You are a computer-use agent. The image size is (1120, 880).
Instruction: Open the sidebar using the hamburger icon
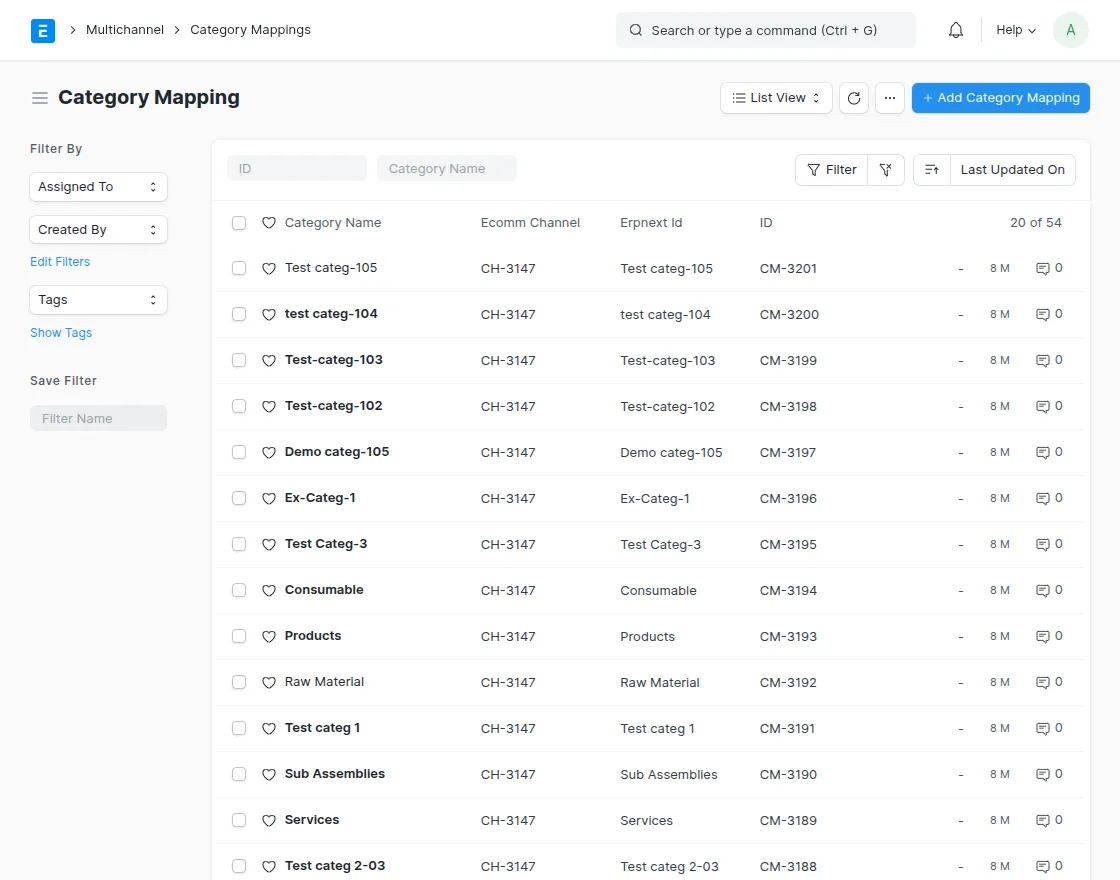coord(39,98)
